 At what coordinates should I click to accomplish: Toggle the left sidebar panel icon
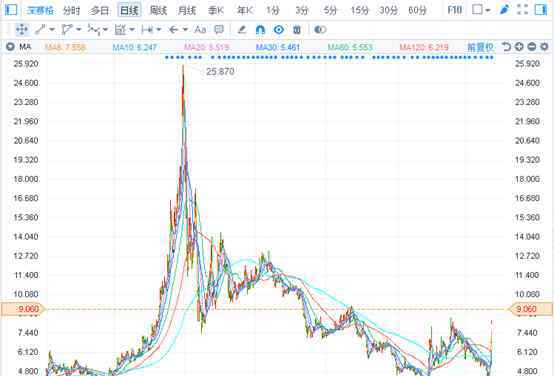tap(11, 10)
